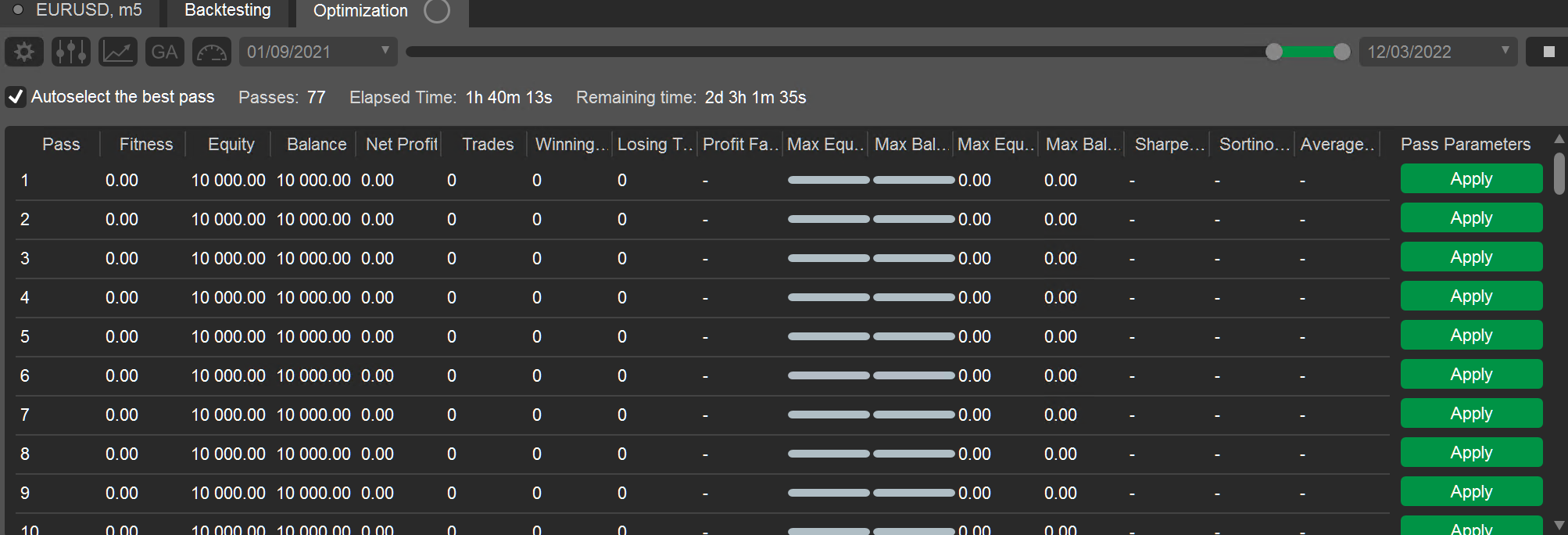Click the scrollbar down arrow
The image size is (1568, 535).
pos(1559,525)
